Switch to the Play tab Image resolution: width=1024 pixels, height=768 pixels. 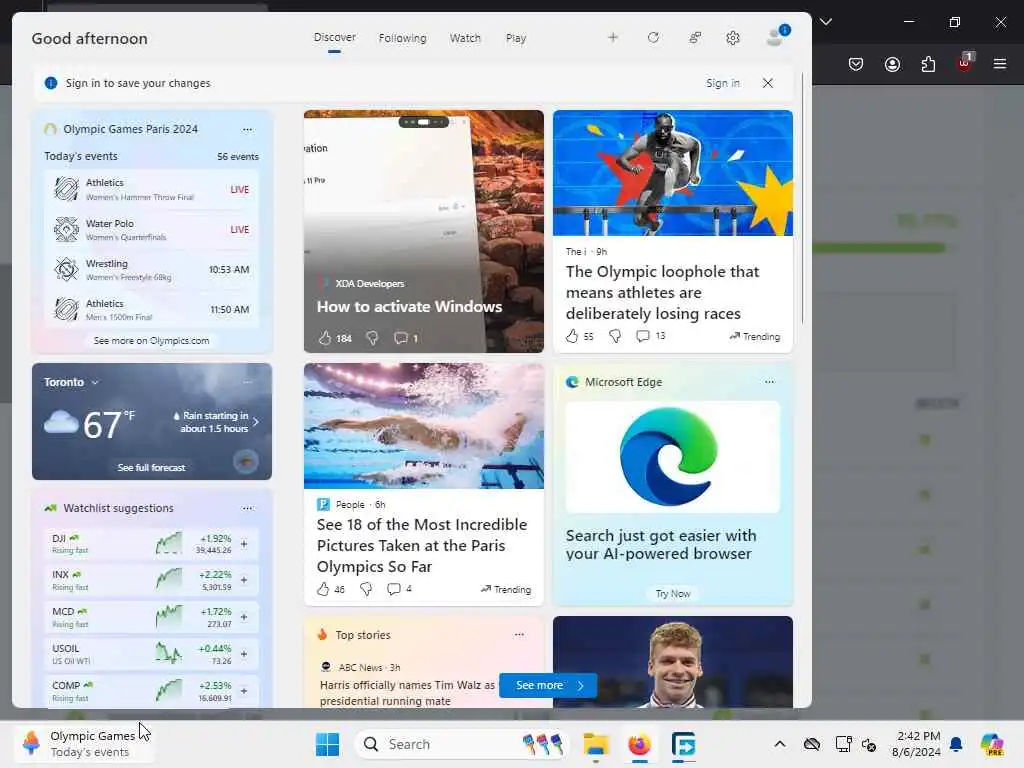coord(515,38)
